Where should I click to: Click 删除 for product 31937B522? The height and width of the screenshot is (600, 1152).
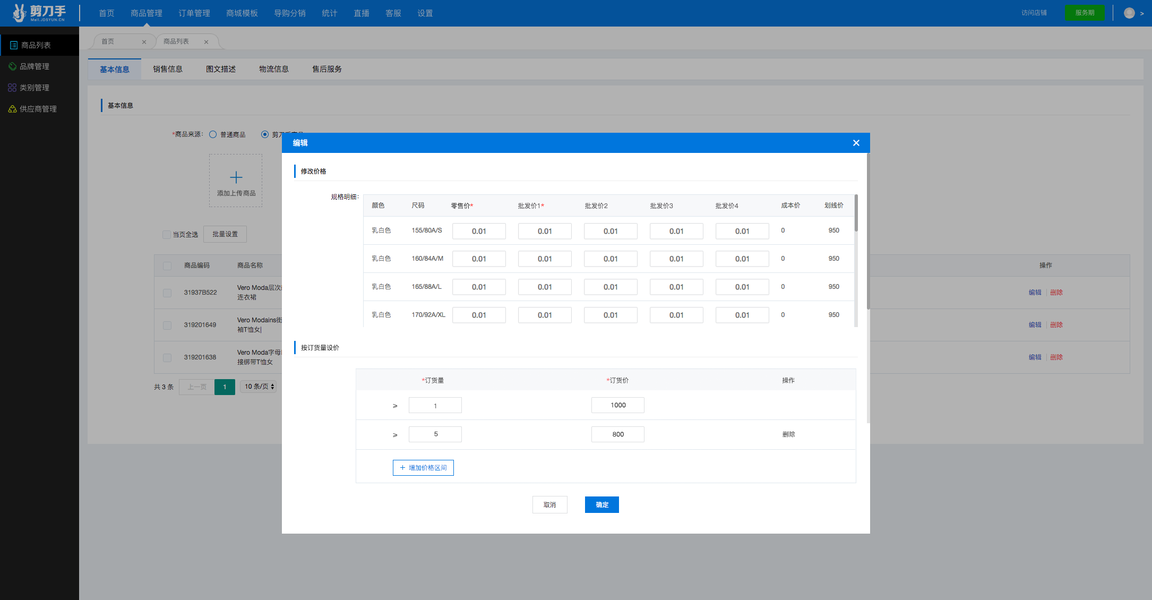1056,292
